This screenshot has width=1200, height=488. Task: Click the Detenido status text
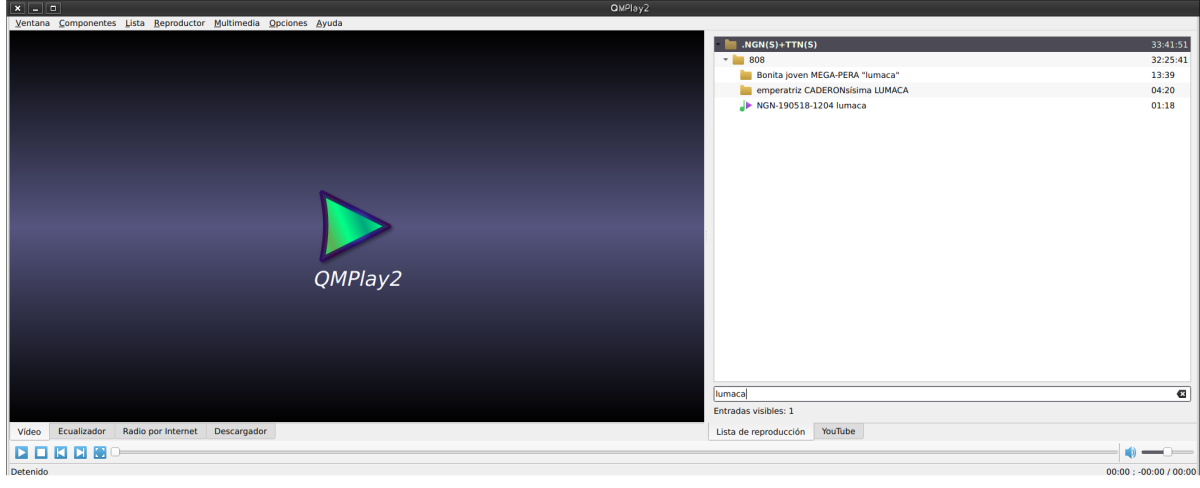[x=29, y=472]
